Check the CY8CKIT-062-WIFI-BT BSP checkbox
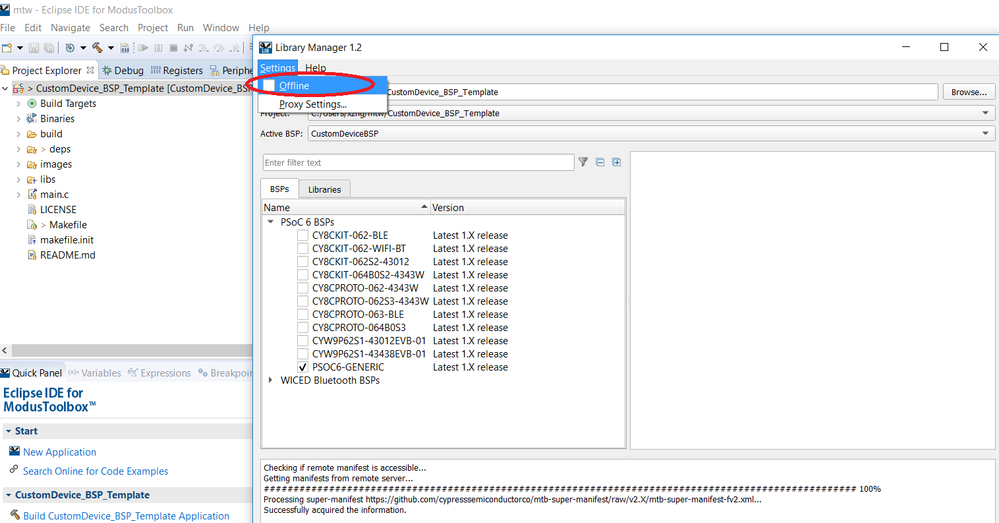The width and height of the screenshot is (999, 523). pos(303,248)
